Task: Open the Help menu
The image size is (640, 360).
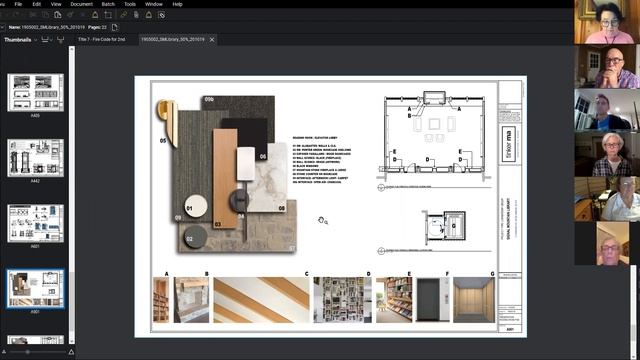Action: pos(177,4)
